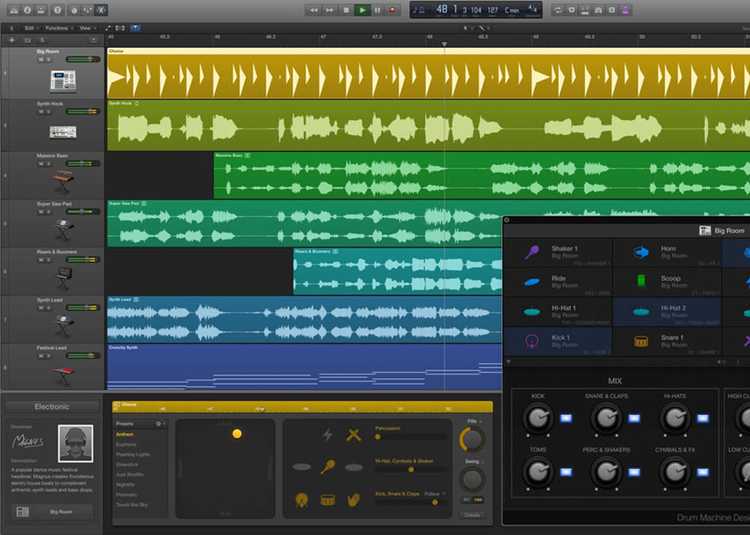Open the Follow dropdown arrow
The width and height of the screenshot is (750, 535).
click(x=444, y=493)
